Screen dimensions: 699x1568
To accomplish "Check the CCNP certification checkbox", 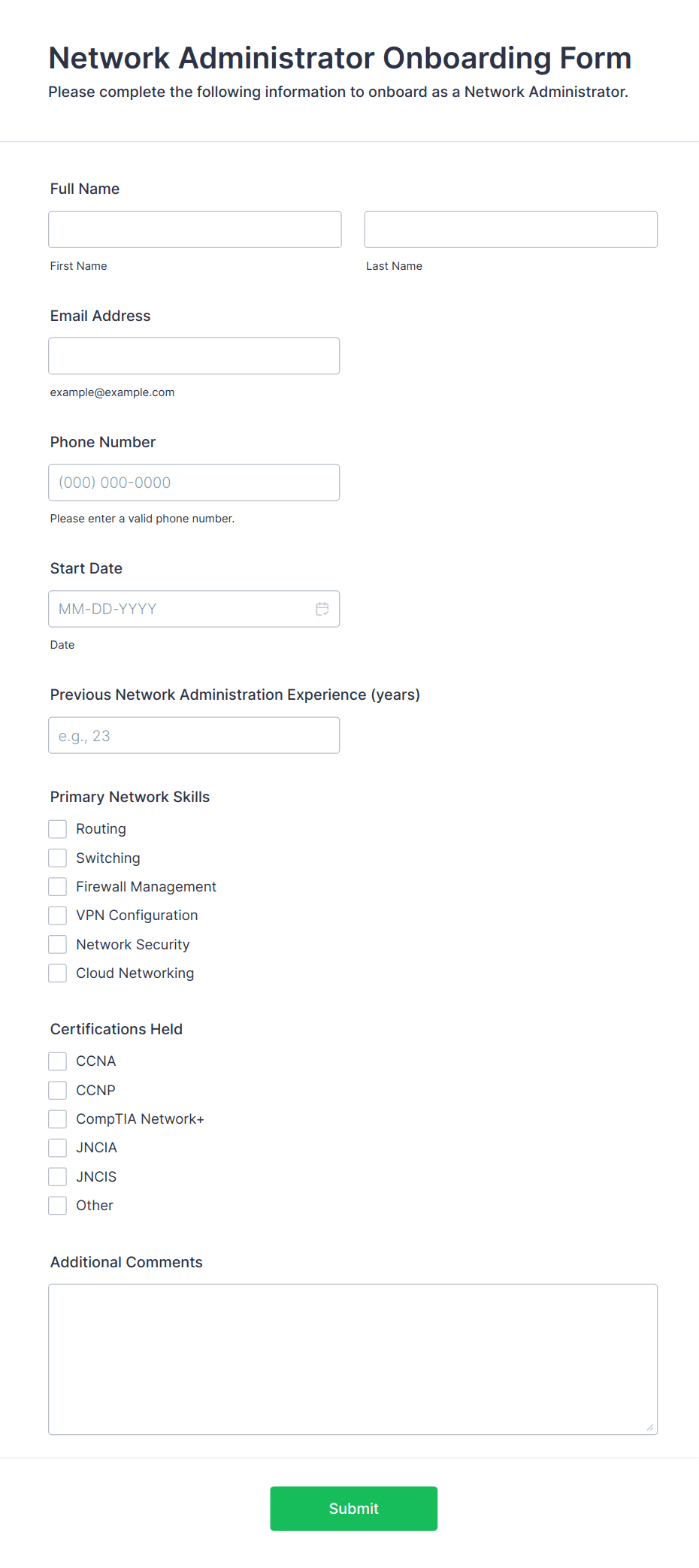I will tap(57, 1090).
